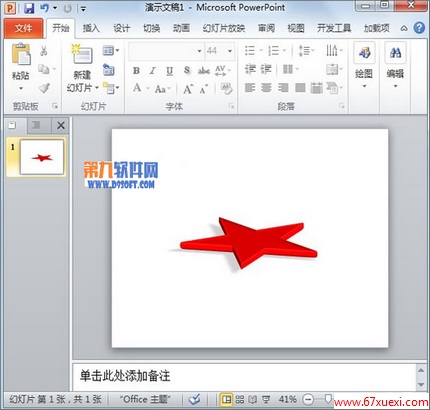Click the Paste clipboard icon

click(21, 54)
